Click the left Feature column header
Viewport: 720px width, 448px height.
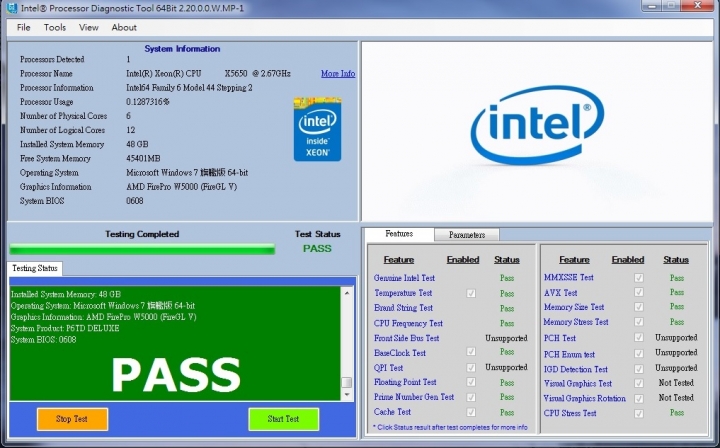tap(399, 260)
